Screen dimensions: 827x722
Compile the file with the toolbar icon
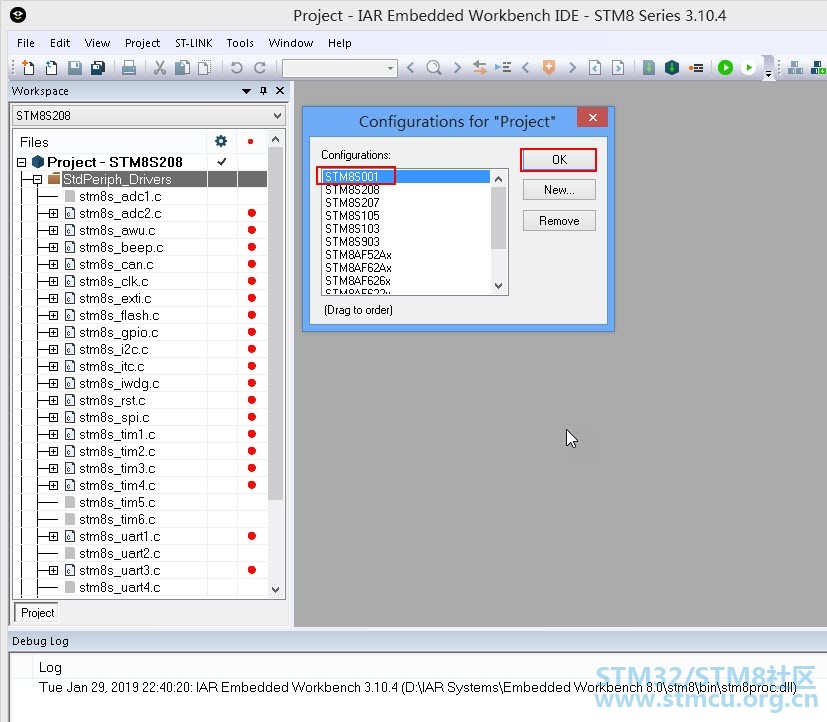(649, 68)
